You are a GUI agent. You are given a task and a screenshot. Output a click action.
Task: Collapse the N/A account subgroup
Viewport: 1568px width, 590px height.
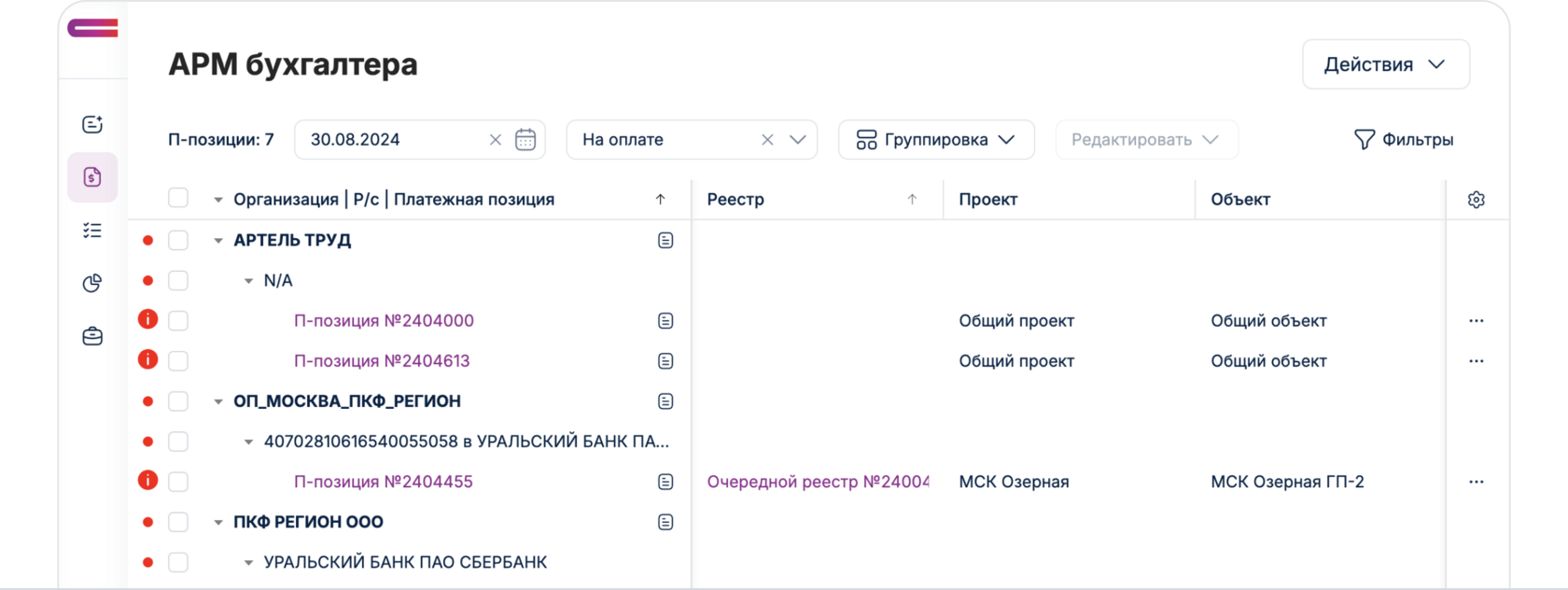tap(248, 281)
